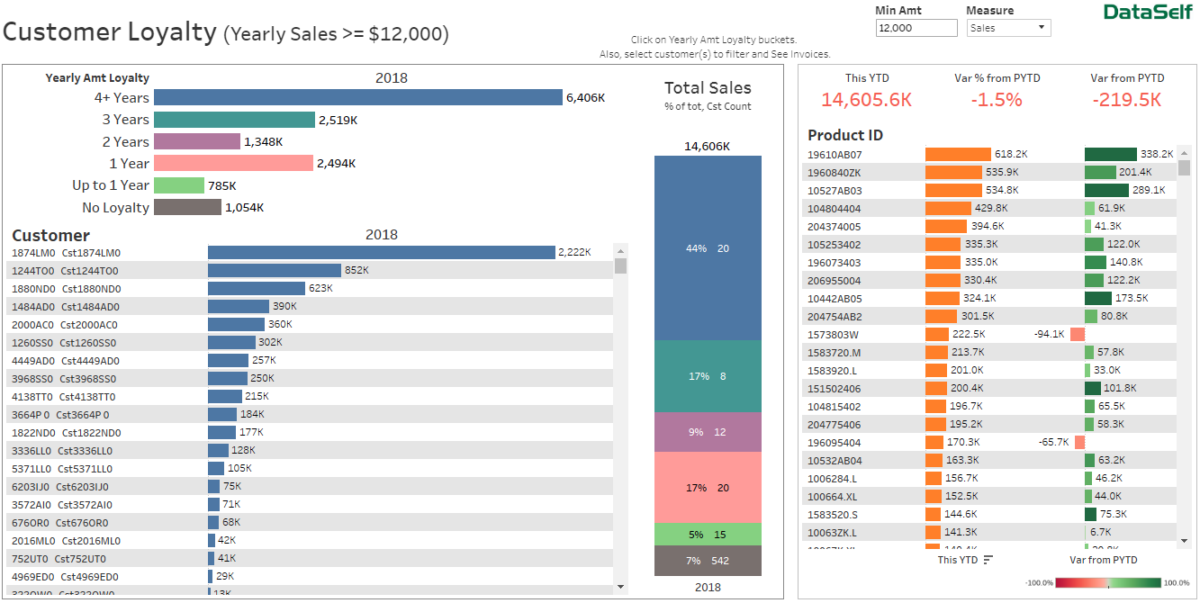The height and width of the screenshot is (603, 1200).
Task: Select the 1 Year loyalty bar
Action: point(230,163)
